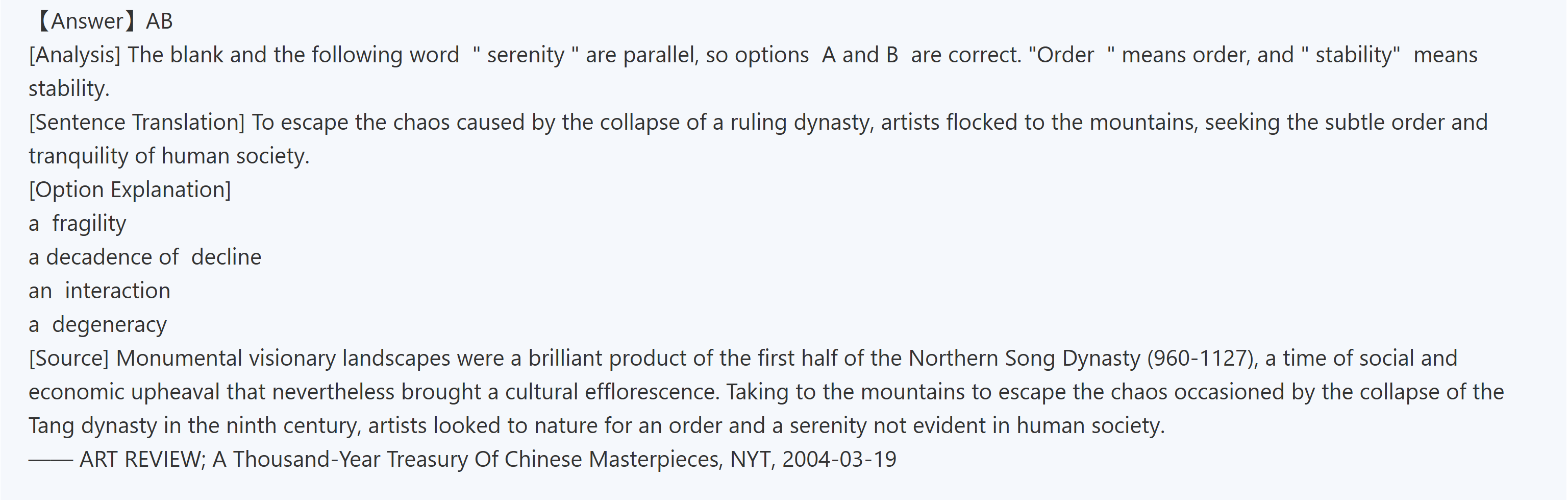
Task: Click the "Northern Song Dynasty" text
Action: pyautogui.click(x=1024, y=358)
